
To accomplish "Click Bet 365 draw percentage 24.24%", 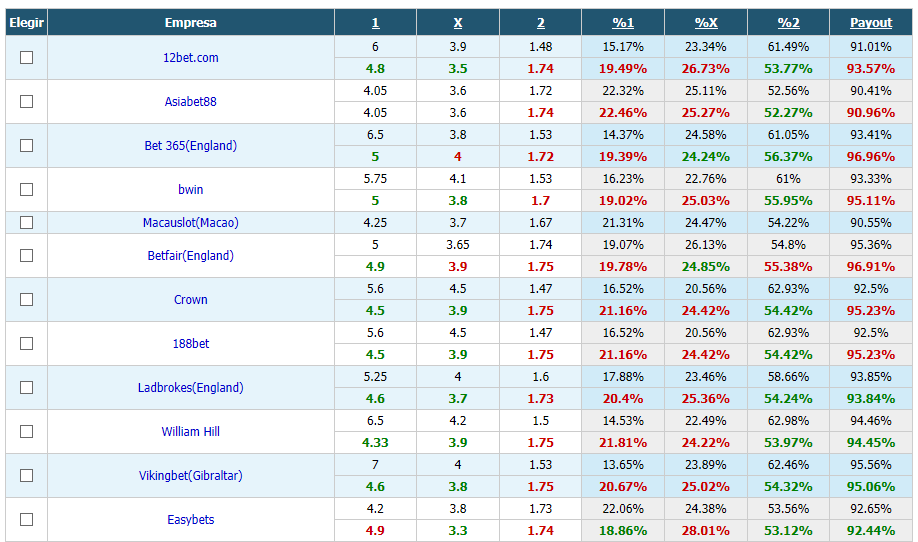I will 706,157.
